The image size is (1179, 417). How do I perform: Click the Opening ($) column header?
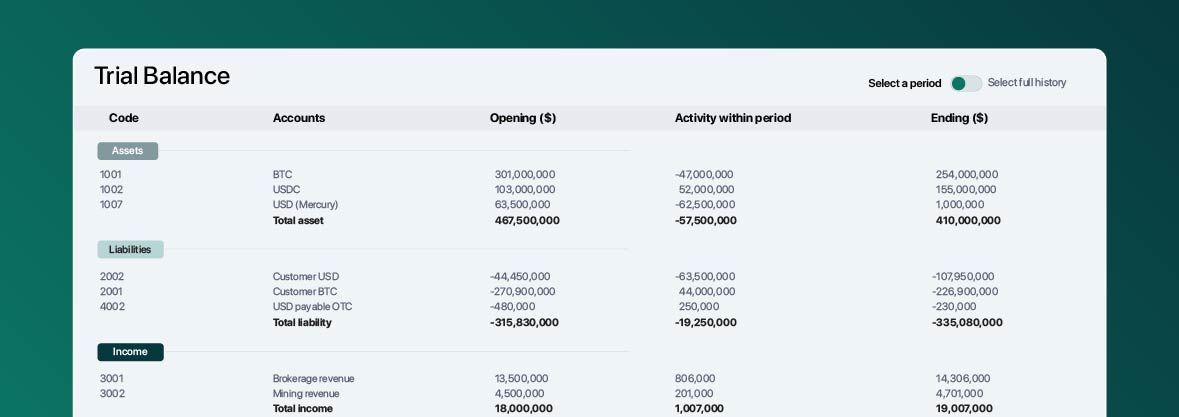coord(522,118)
